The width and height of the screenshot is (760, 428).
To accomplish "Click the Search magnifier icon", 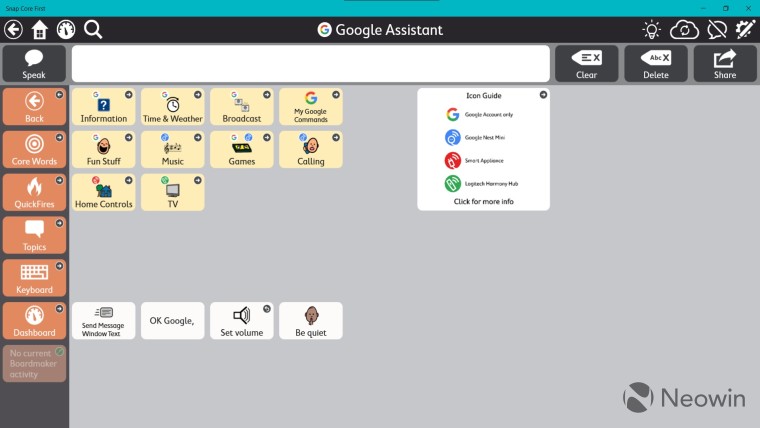I will pos(93,30).
